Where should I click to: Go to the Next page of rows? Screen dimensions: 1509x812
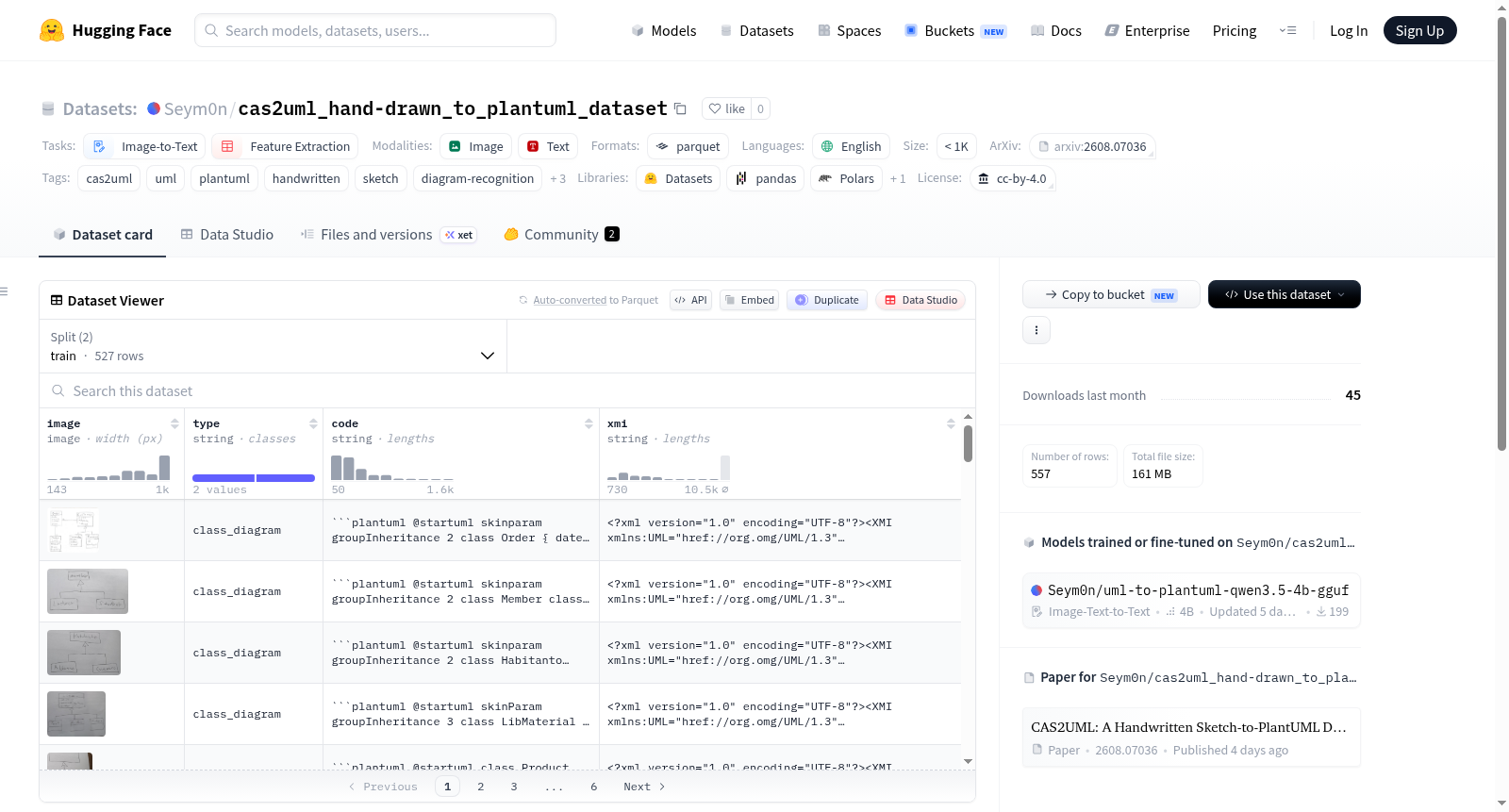pyautogui.click(x=644, y=787)
